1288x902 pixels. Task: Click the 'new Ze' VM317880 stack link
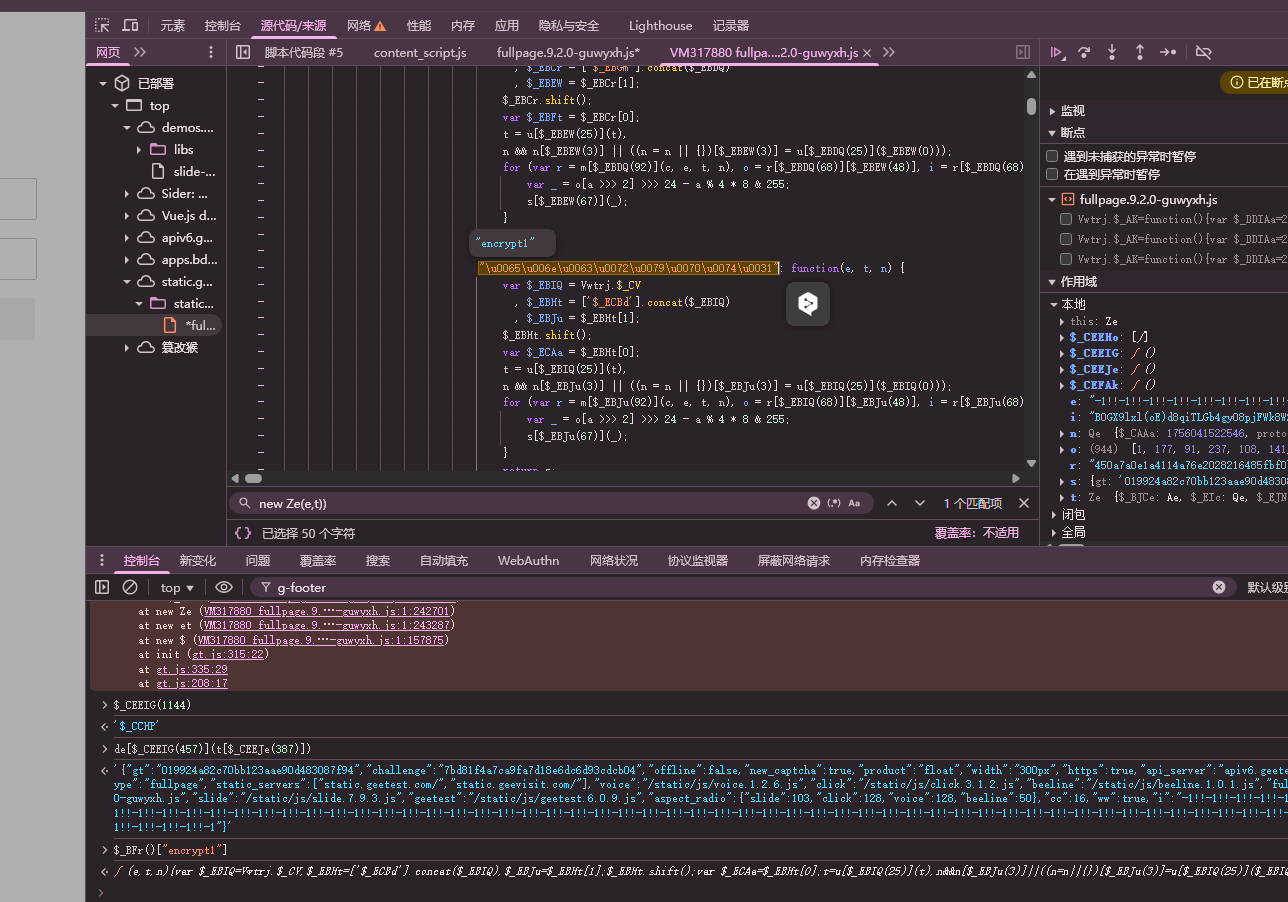click(326, 610)
